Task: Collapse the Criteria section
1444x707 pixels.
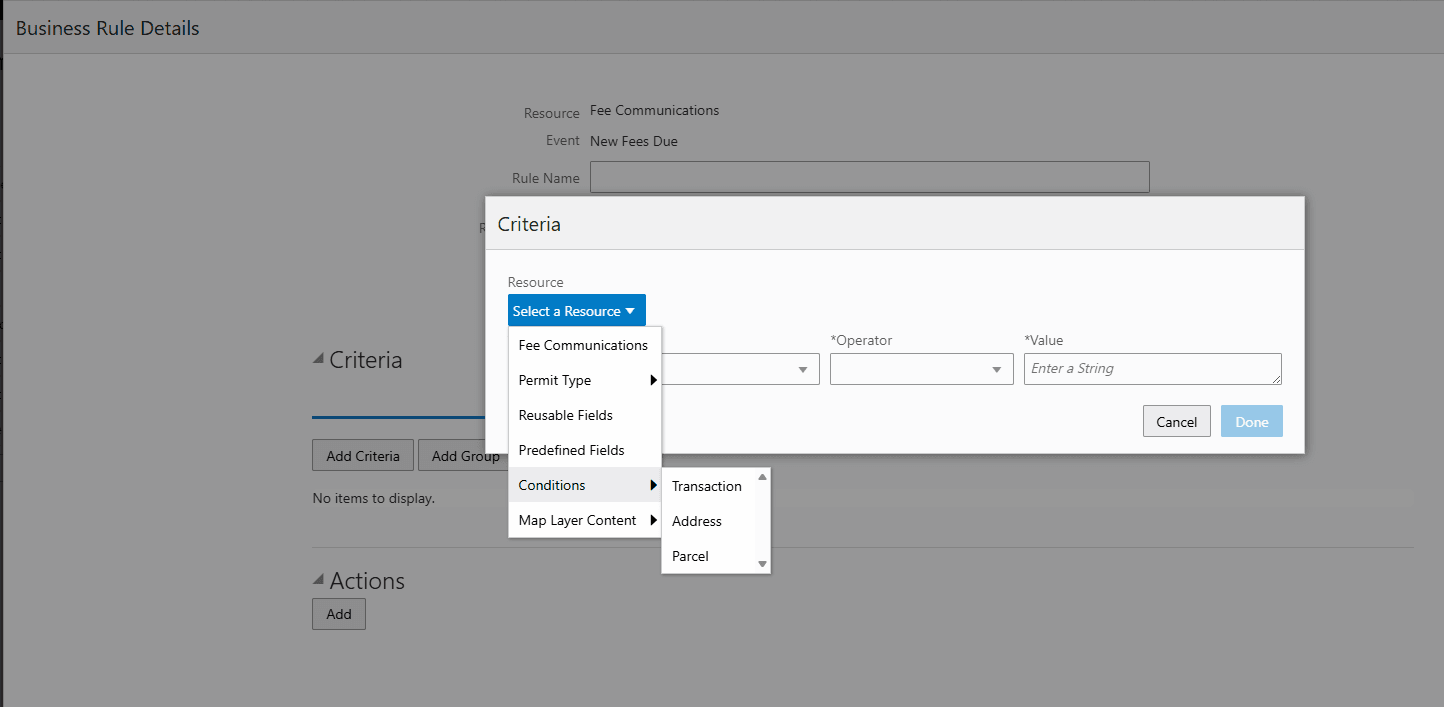Action: pyautogui.click(x=318, y=359)
